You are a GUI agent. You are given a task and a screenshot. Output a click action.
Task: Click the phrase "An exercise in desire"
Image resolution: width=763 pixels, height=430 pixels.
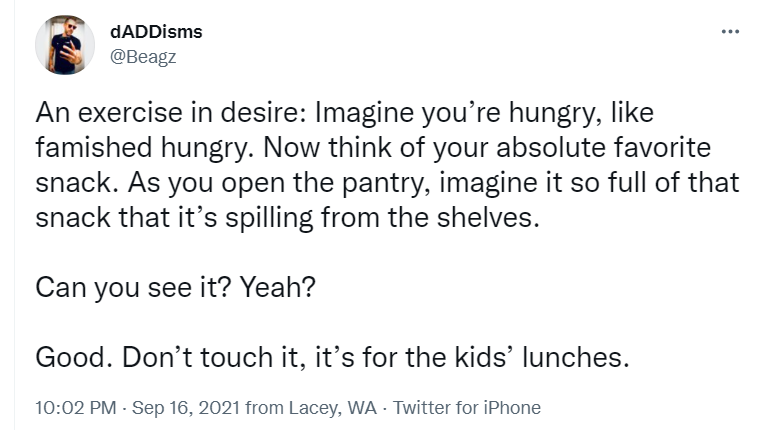pos(171,112)
